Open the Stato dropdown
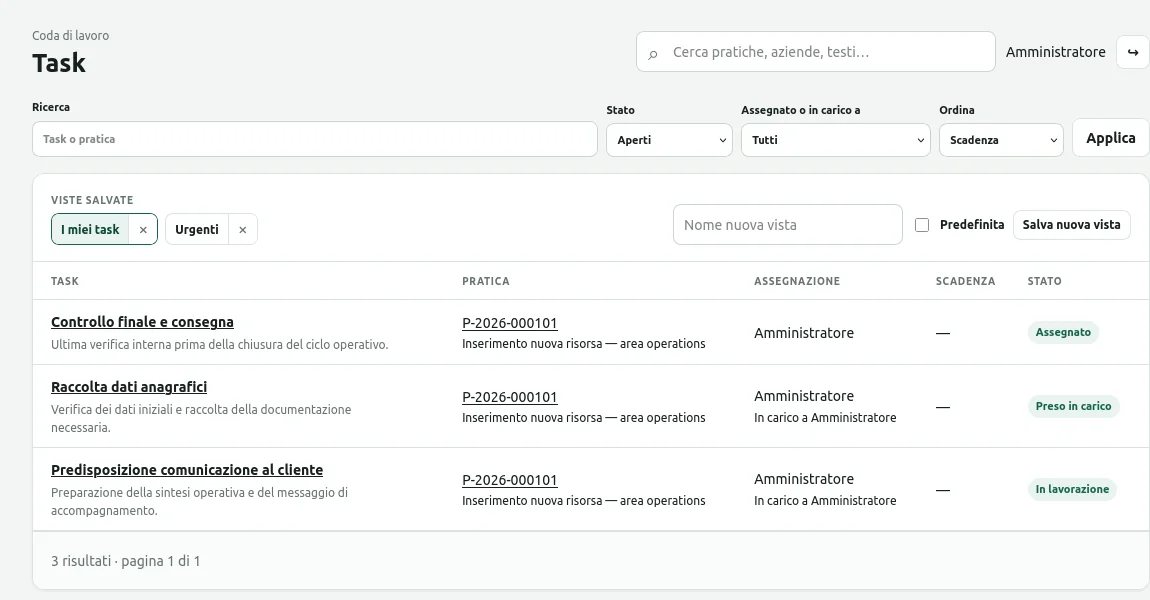 pos(669,140)
